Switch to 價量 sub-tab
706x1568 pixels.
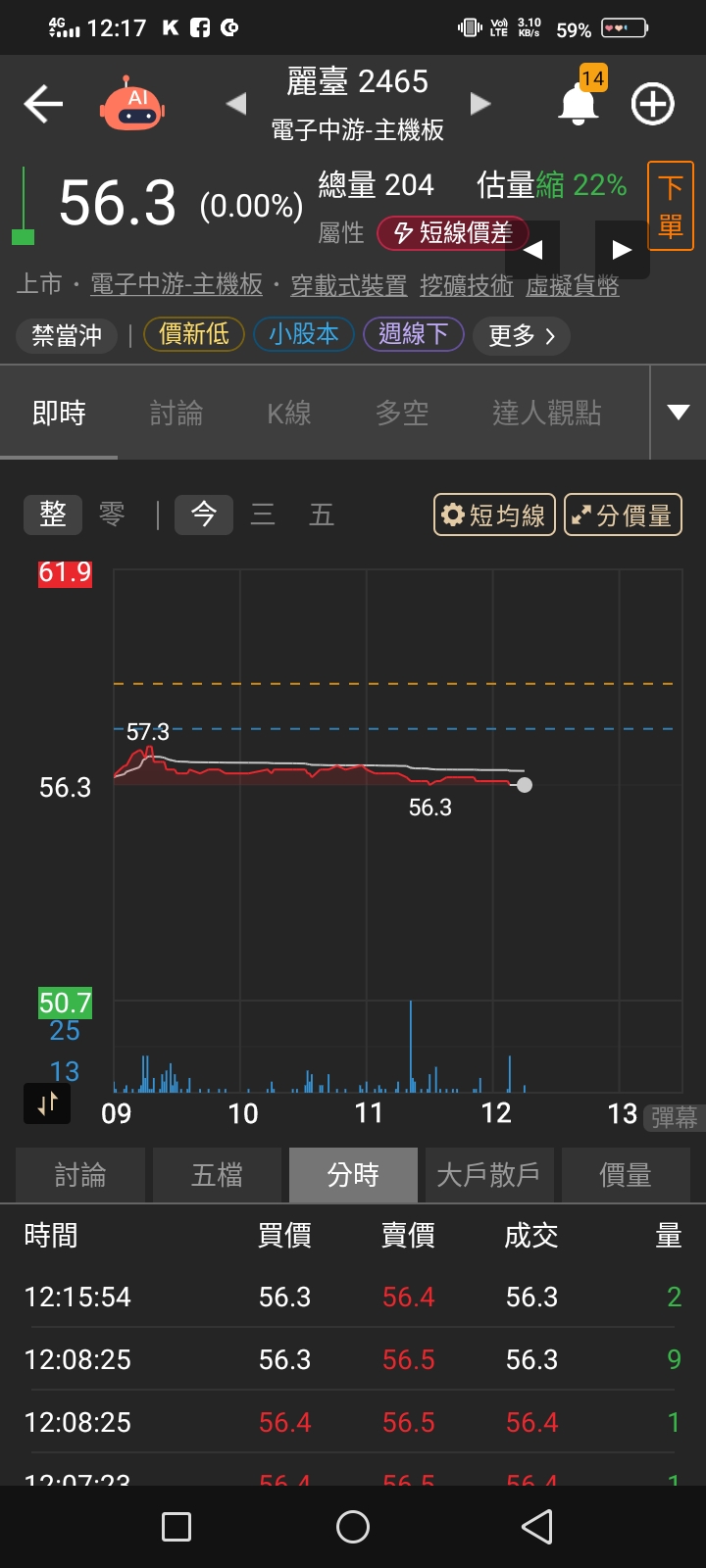[626, 1175]
